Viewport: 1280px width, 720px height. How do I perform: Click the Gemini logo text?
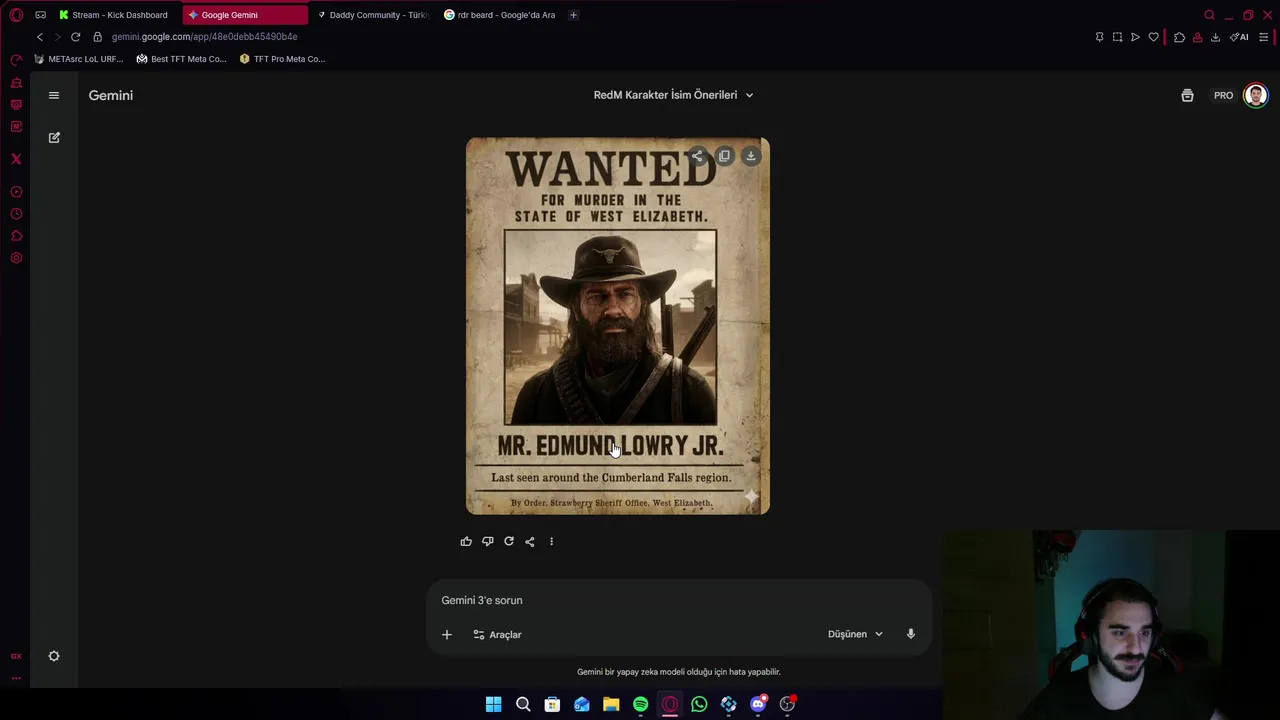(x=111, y=95)
